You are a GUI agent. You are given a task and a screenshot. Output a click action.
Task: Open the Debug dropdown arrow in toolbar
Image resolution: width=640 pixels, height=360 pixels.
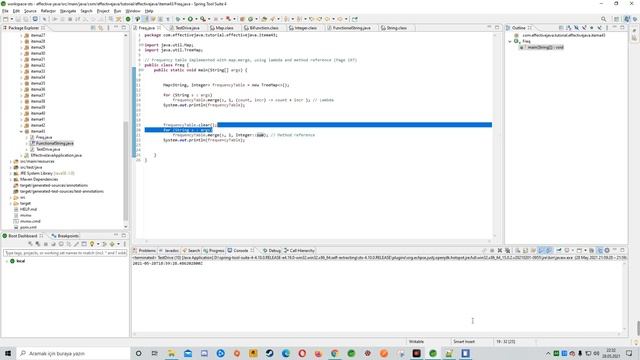[x=184, y=19]
